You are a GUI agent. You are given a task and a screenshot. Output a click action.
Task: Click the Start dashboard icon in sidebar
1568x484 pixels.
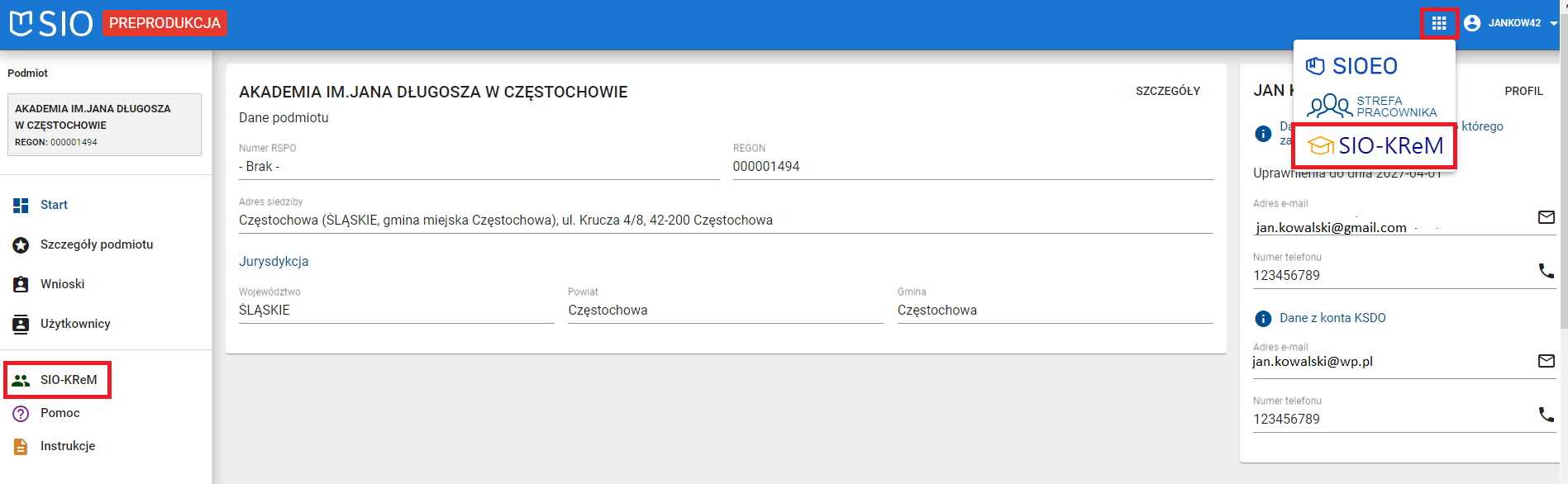click(x=21, y=205)
